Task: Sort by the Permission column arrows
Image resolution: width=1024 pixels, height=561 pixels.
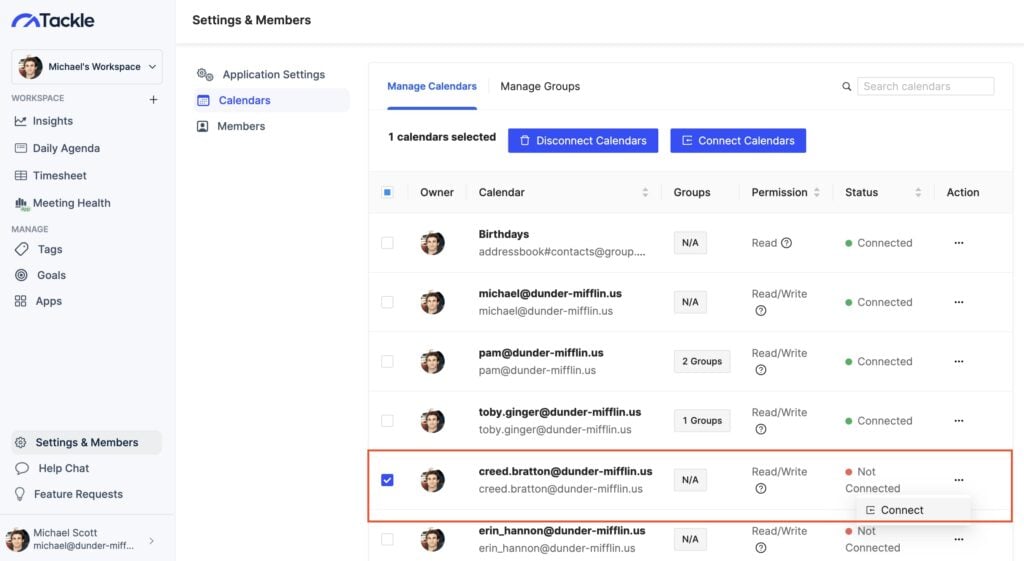Action: [816, 192]
